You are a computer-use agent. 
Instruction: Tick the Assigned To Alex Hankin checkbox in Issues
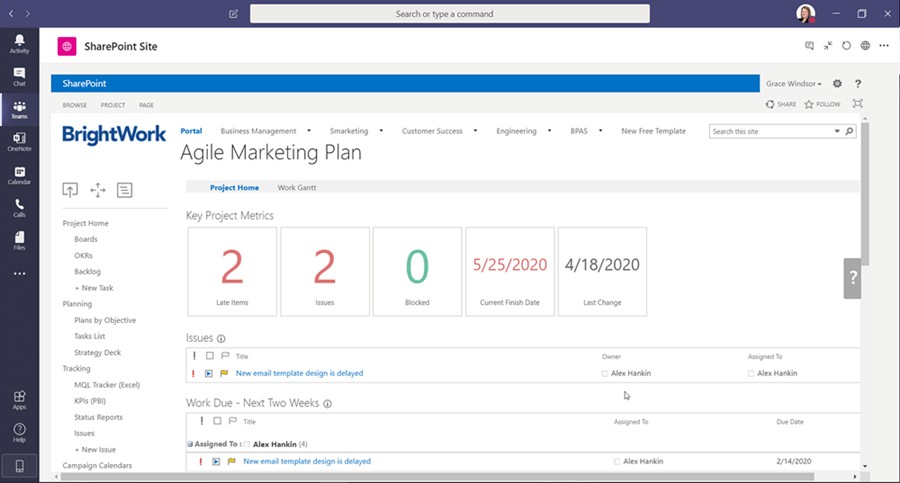[751, 374]
